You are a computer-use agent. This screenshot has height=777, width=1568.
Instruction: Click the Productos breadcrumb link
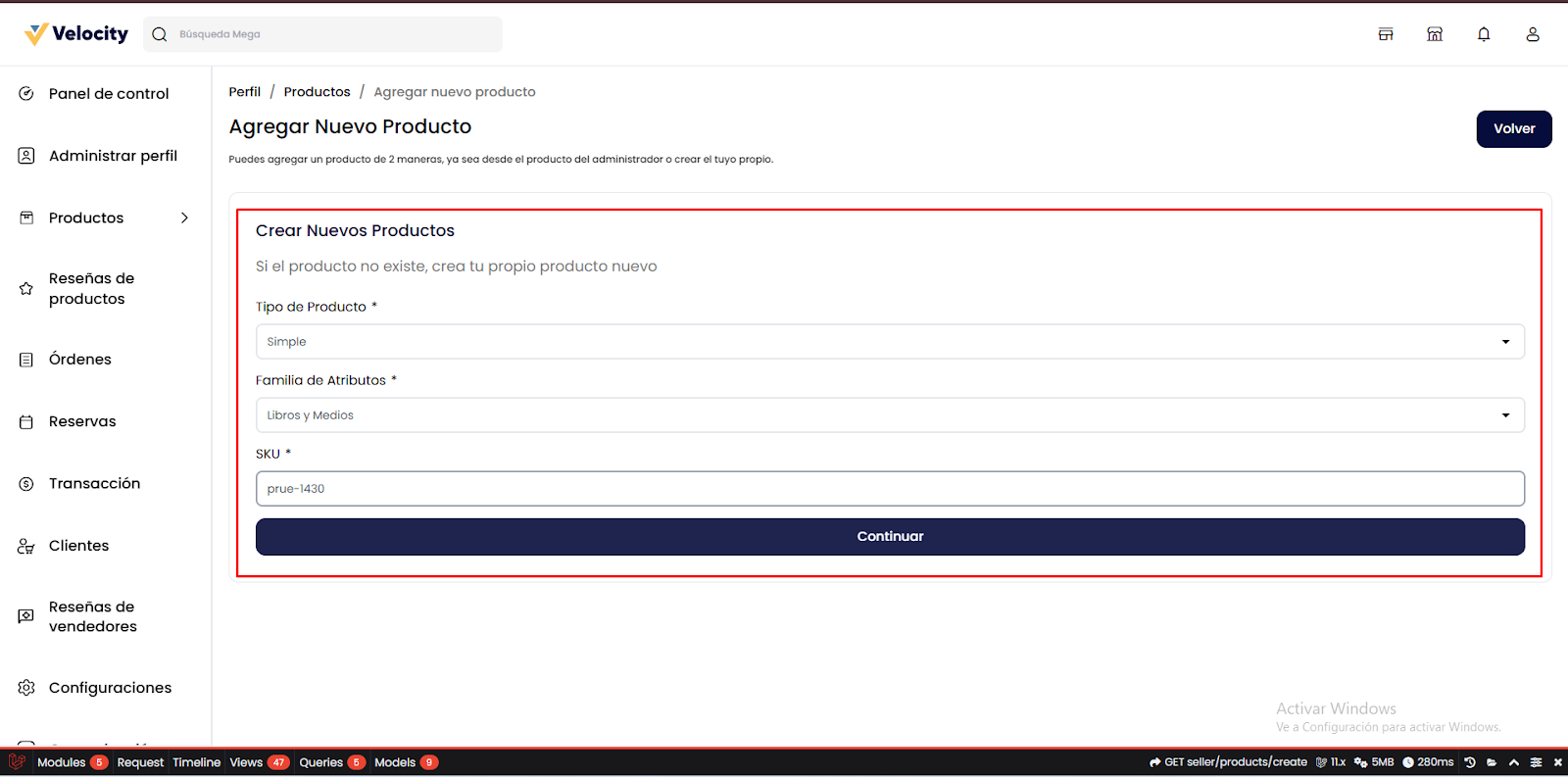coord(317,92)
